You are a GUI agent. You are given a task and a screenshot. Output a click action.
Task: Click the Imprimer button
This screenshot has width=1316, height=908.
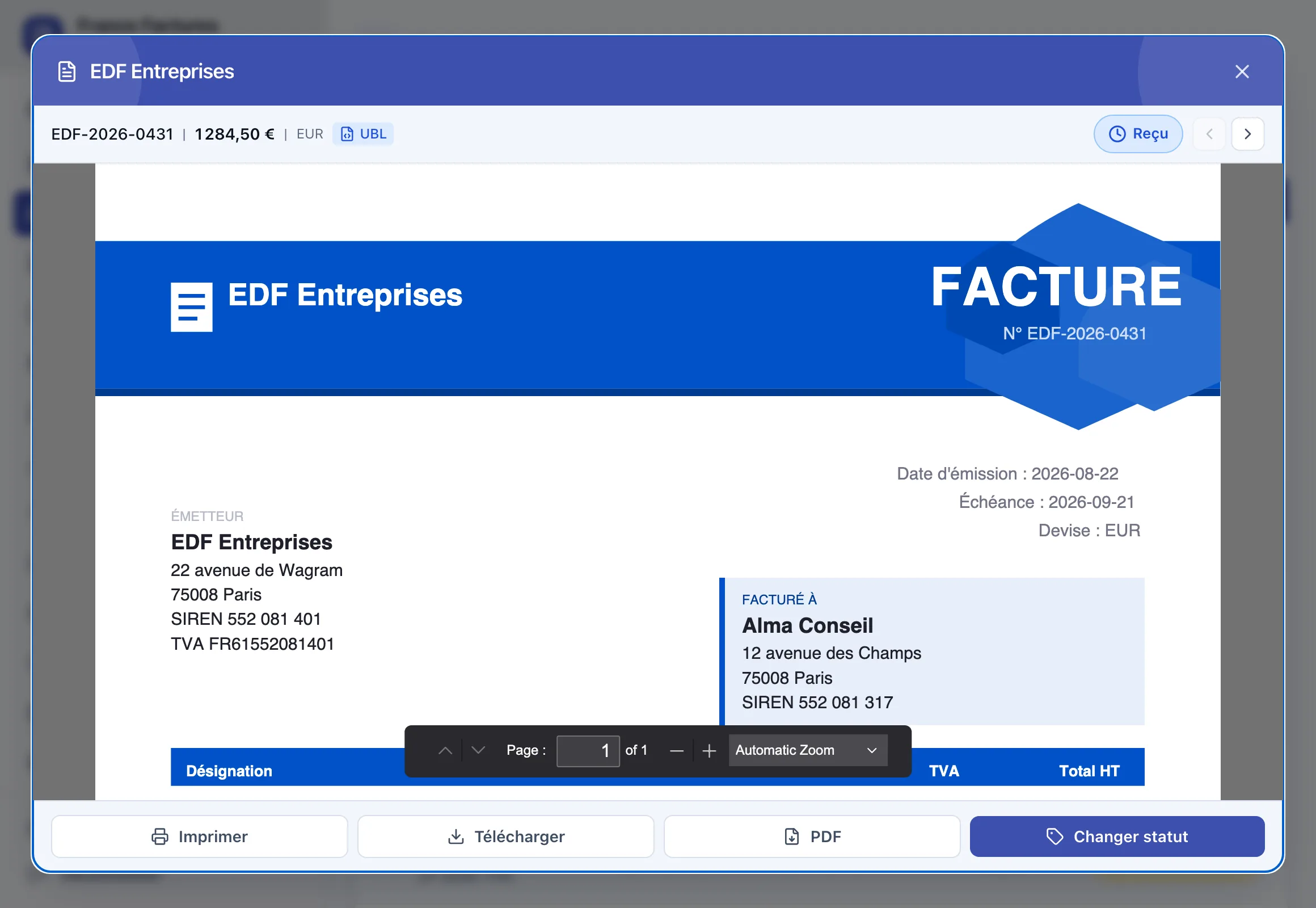pos(200,836)
